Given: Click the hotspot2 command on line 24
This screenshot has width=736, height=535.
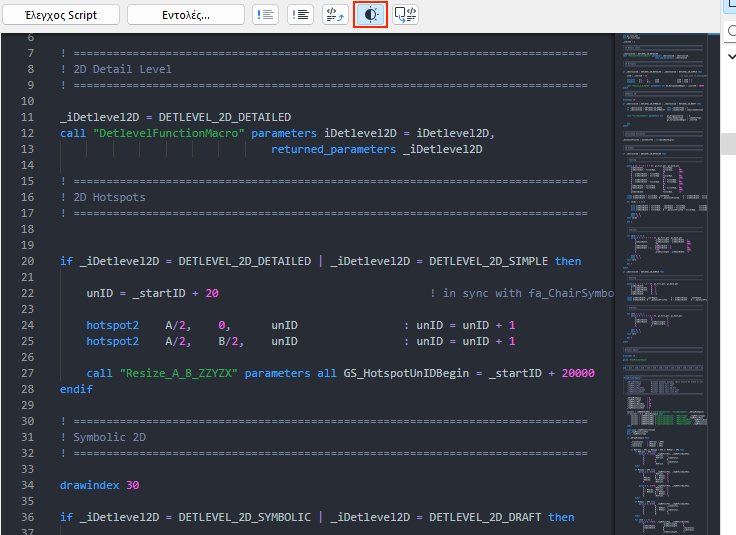Looking at the screenshot, I should tap(112, 325).
